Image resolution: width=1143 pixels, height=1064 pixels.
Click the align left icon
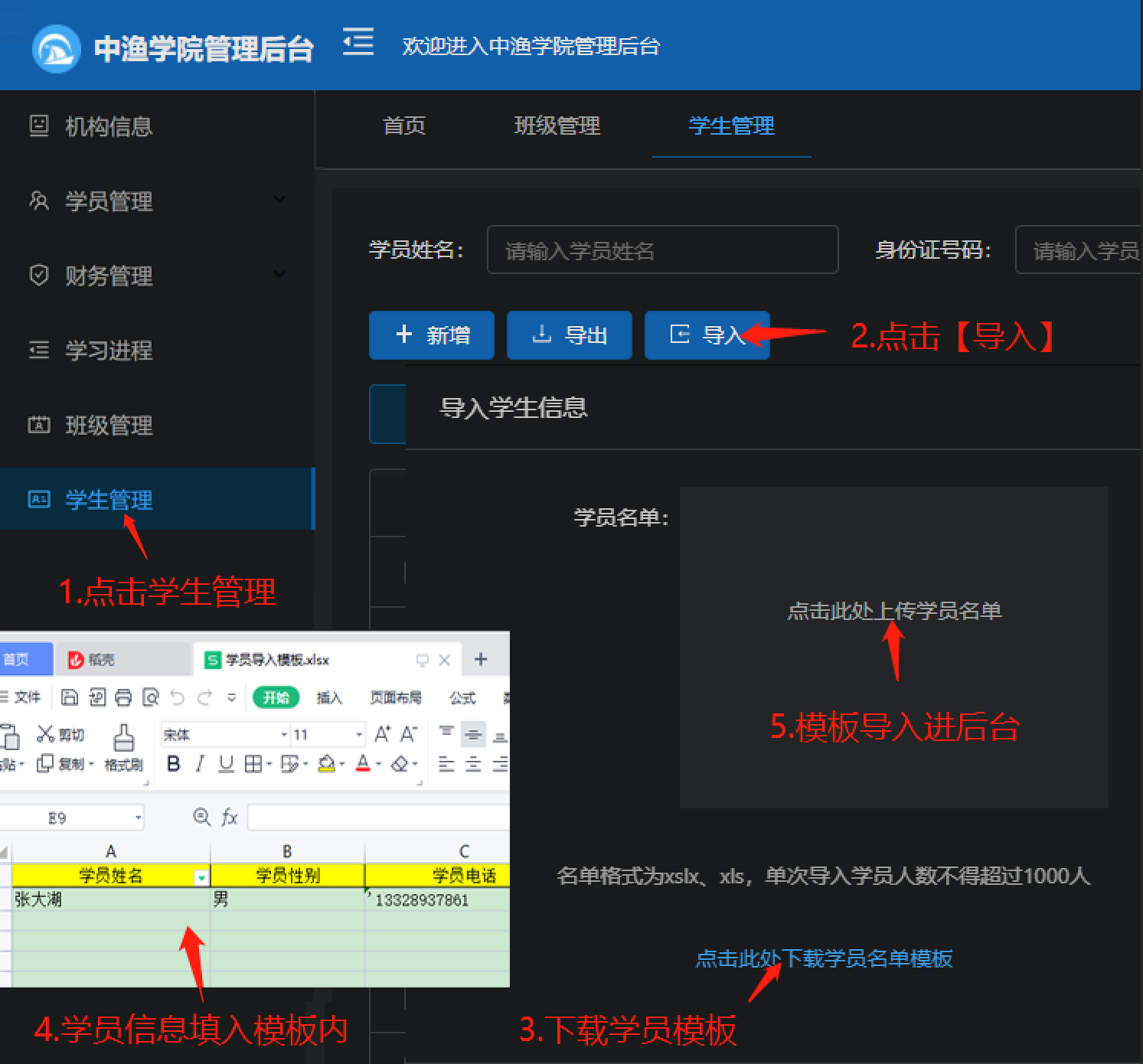coord(446,764)
